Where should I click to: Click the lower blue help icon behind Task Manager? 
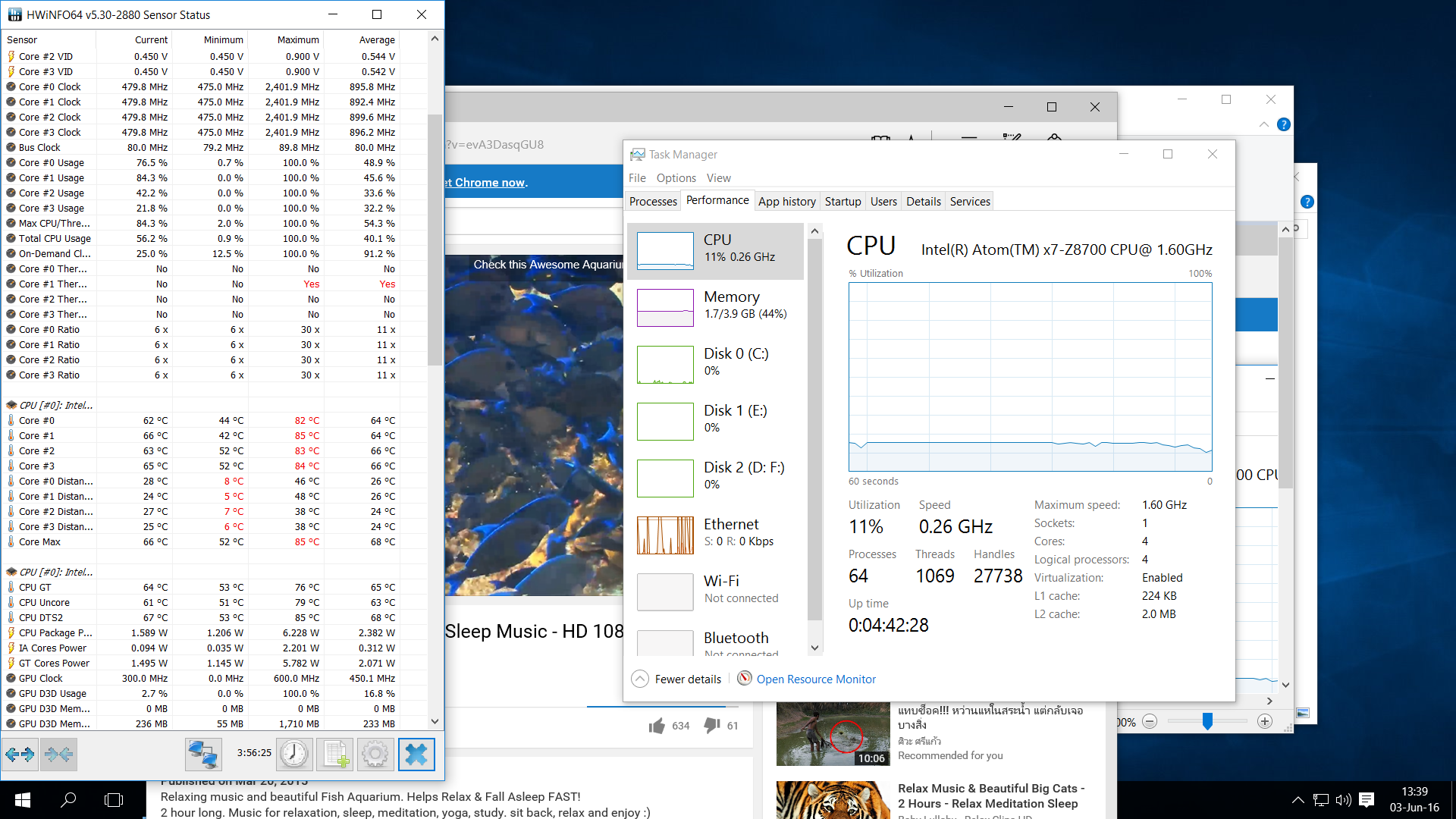tap(1307, 202)
